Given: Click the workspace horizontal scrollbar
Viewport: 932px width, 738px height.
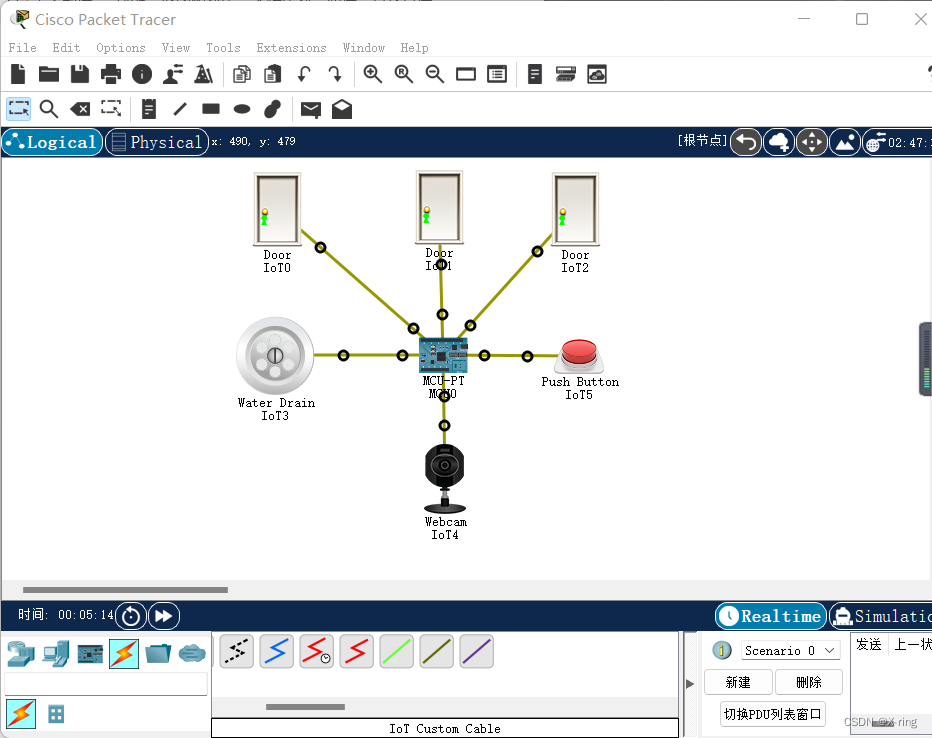Looking at the screenshot, I should click(125, 590).
